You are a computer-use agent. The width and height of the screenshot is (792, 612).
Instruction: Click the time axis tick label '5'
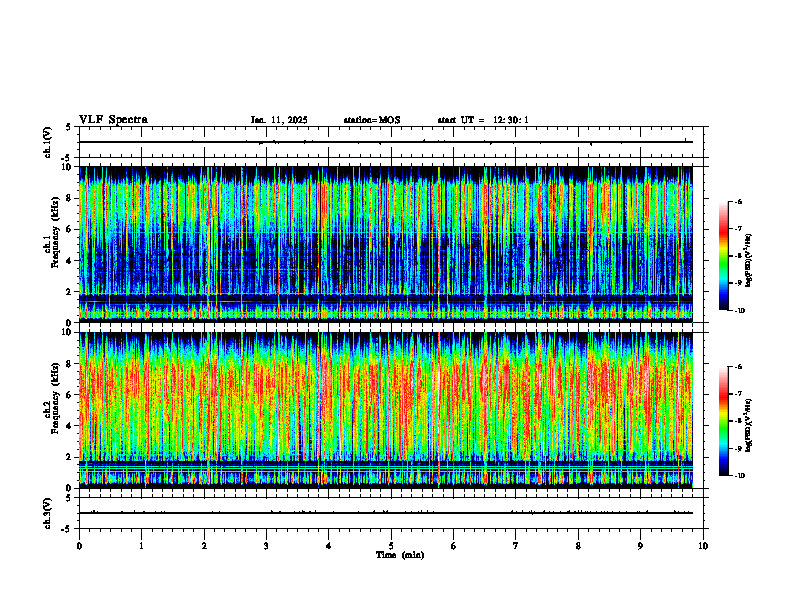pyautogui.click(x=391, y=546)
